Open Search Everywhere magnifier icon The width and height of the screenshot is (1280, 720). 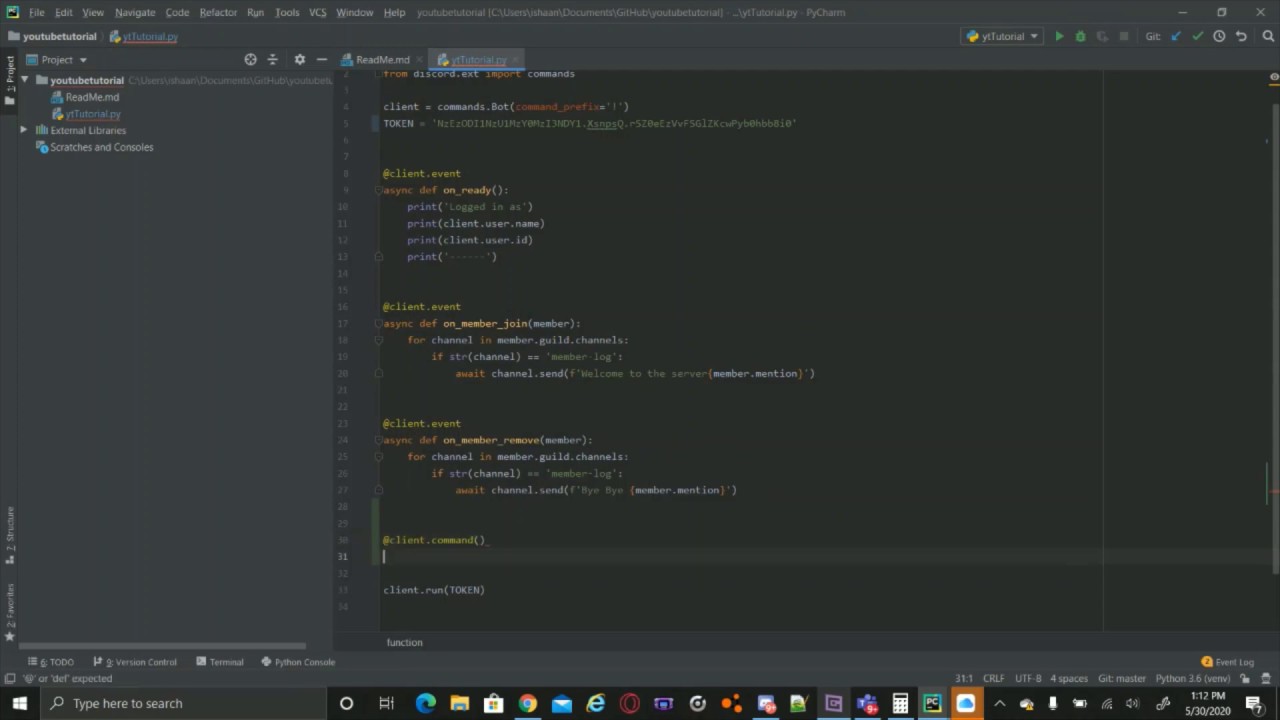[1268, 36]
